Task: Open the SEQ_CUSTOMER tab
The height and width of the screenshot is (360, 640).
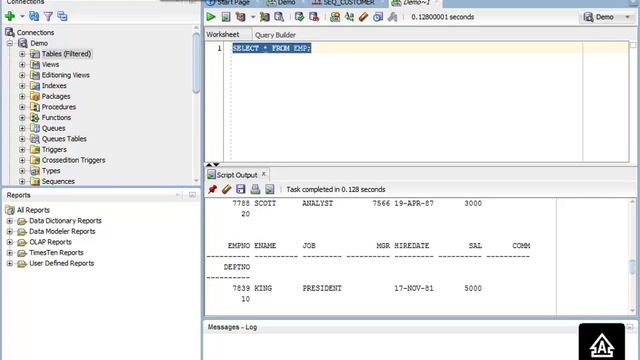Action: [344, 2]
